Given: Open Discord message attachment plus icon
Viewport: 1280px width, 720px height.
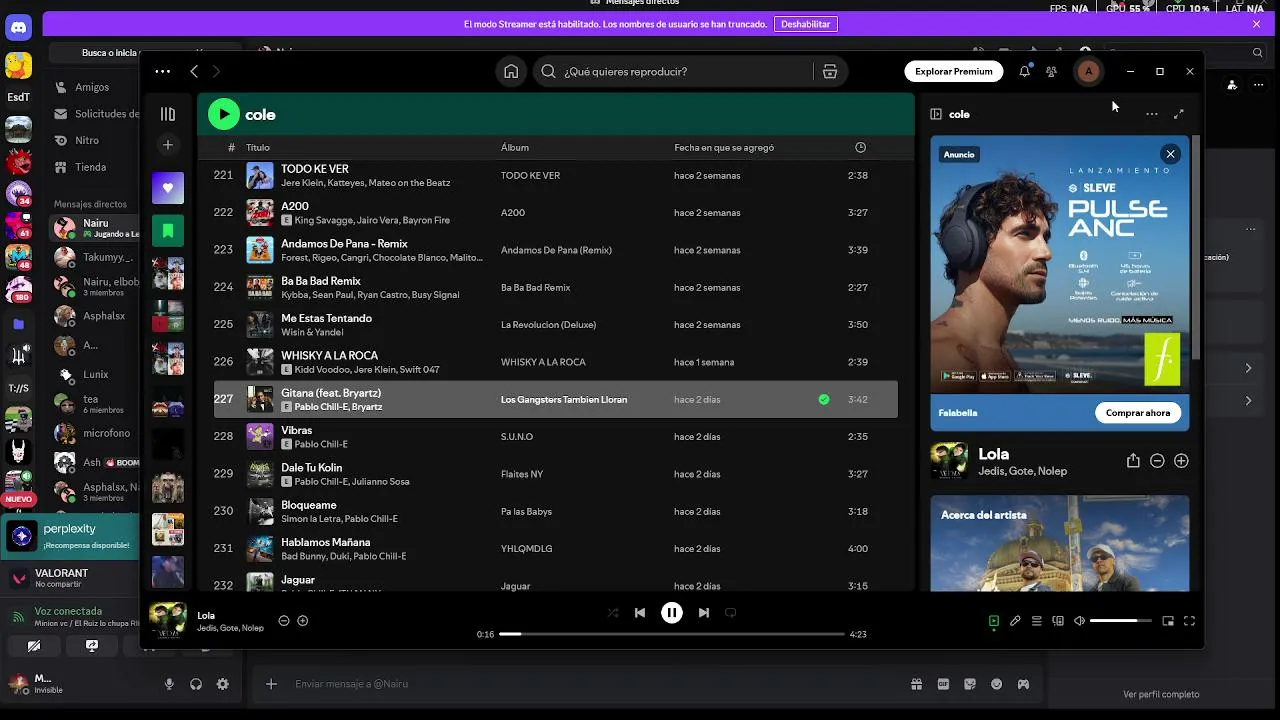Looking at the screenshot, I should [x=271, y=684].
